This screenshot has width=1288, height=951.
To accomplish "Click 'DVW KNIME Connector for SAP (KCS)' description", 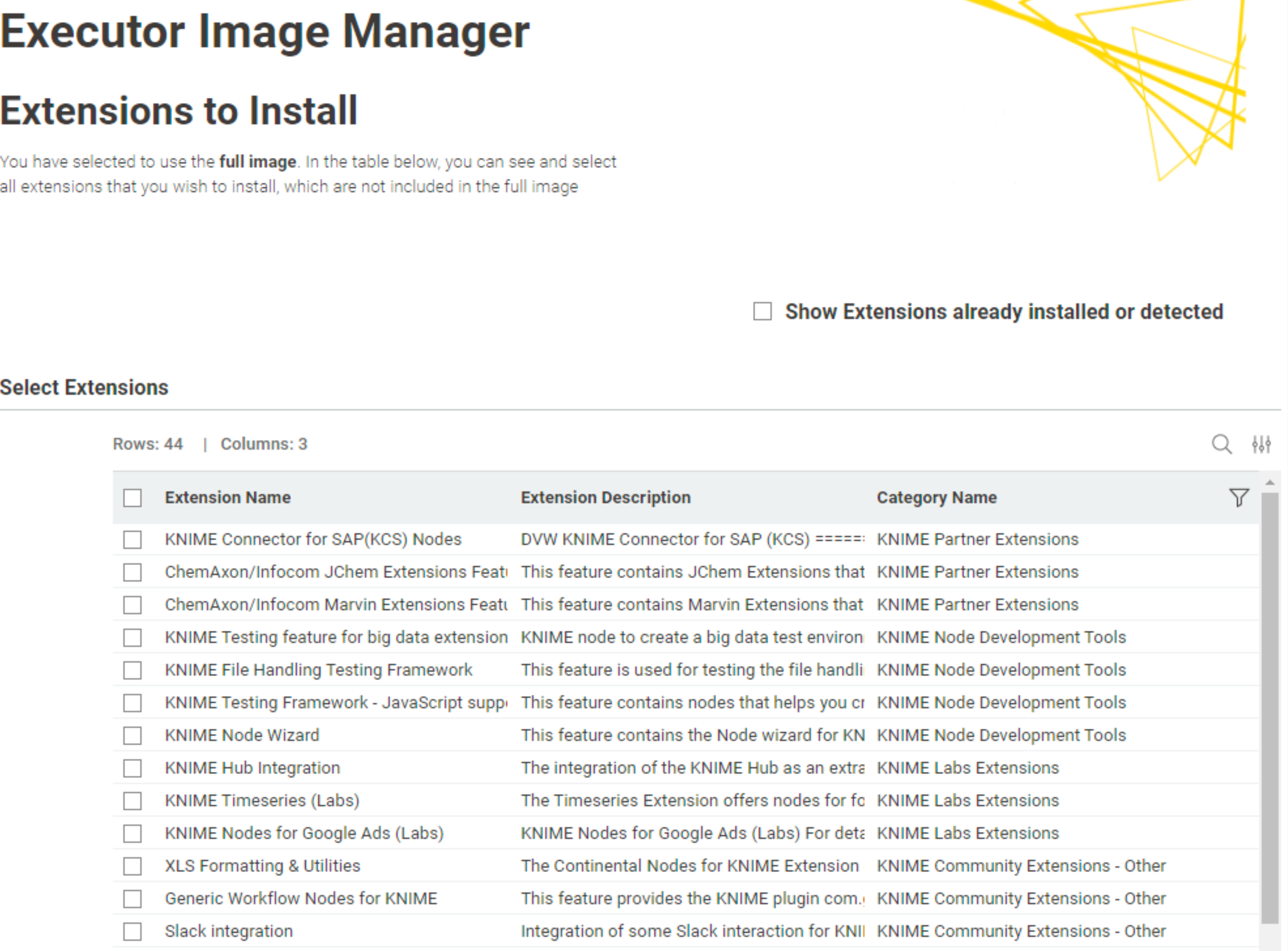I will click(692, 539).
